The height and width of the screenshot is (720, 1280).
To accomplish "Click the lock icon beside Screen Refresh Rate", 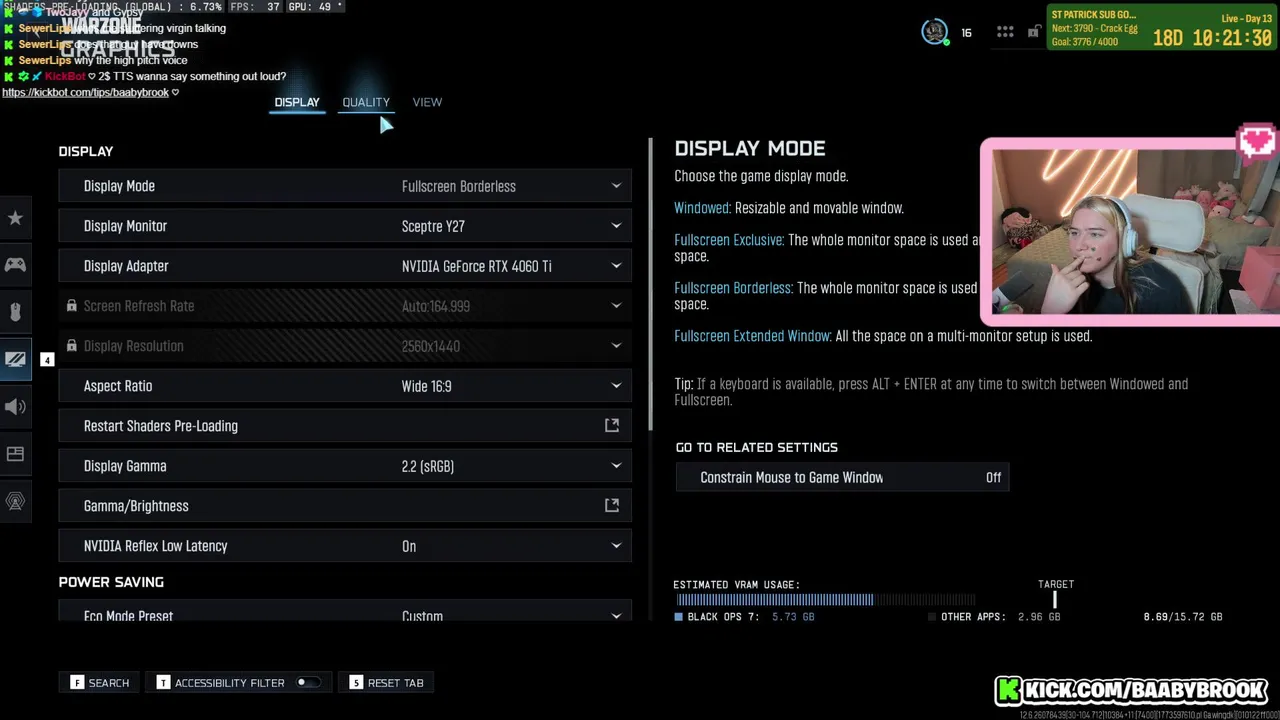I will click(x=71, y=306).
